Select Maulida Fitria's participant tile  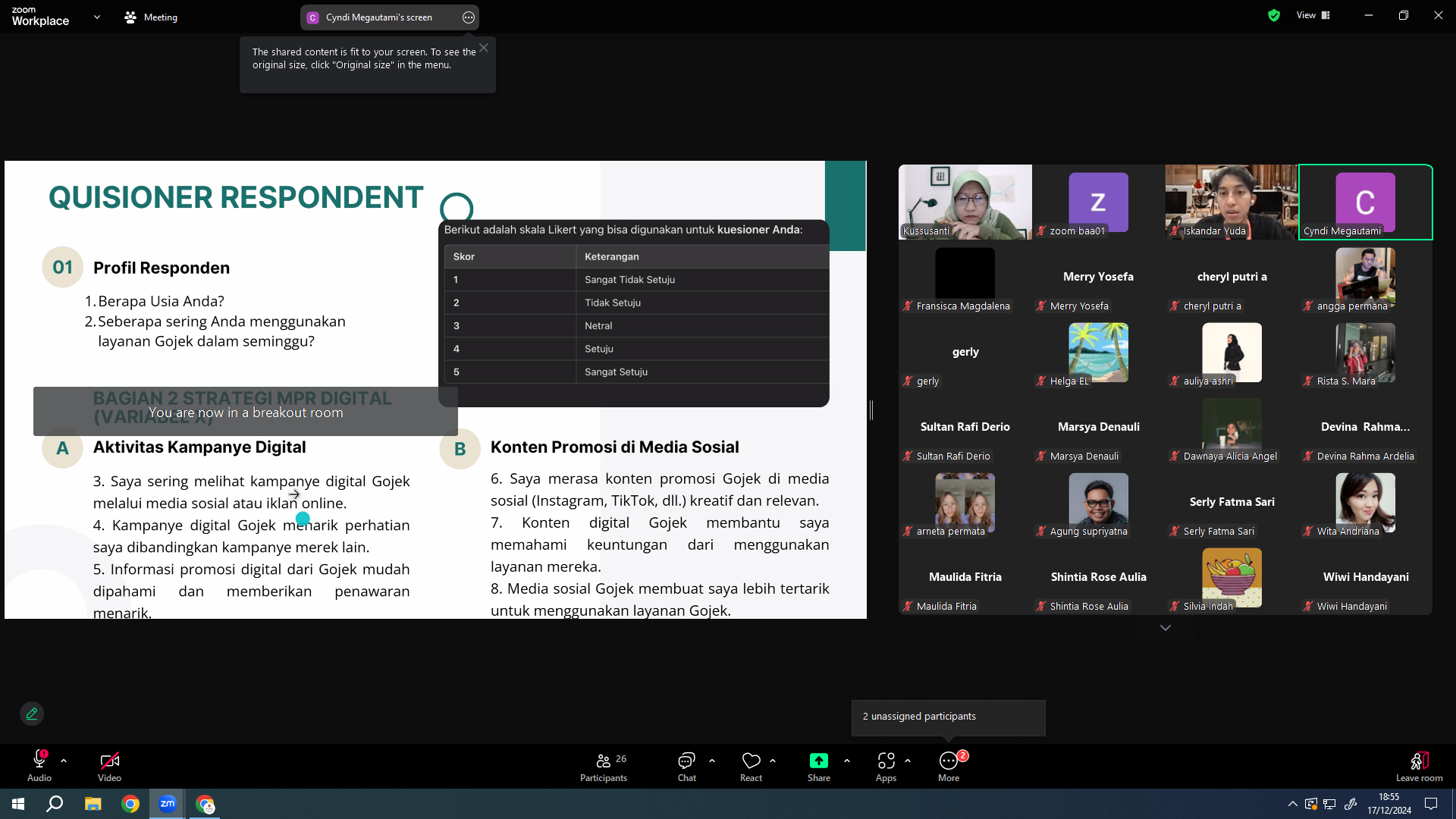click(965, 577)
